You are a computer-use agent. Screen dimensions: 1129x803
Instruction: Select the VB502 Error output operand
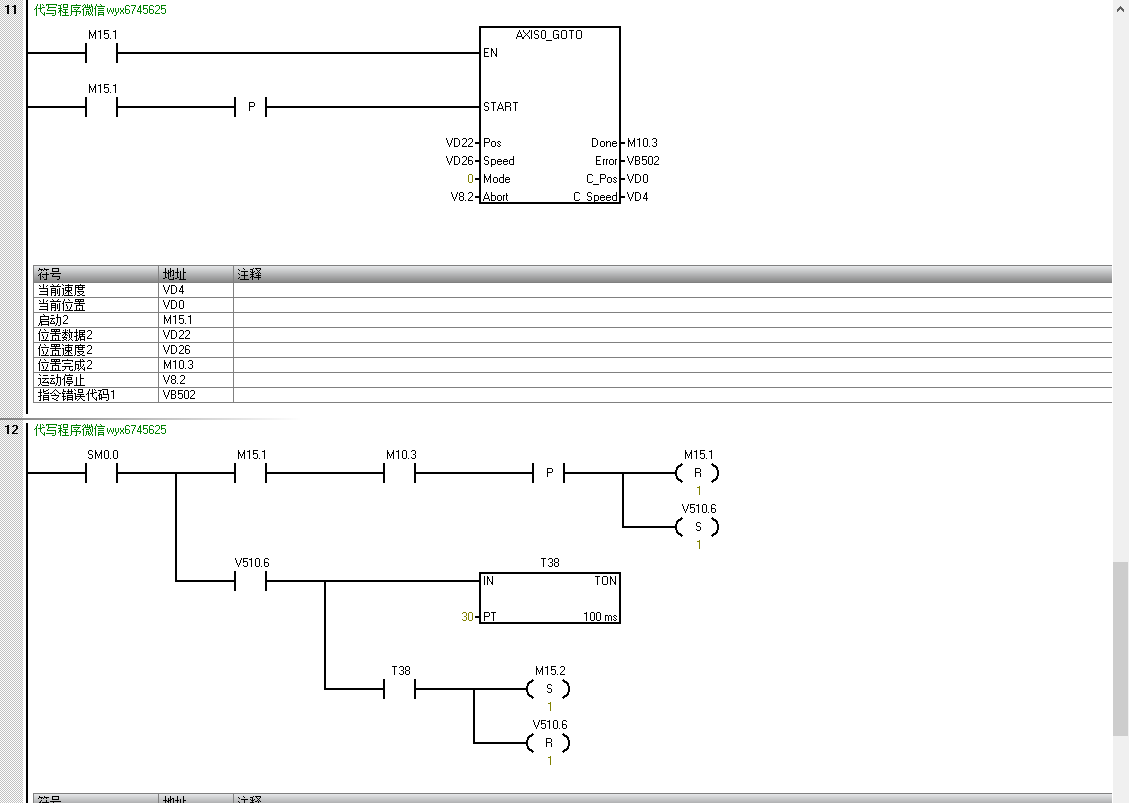tap(643, 161)
